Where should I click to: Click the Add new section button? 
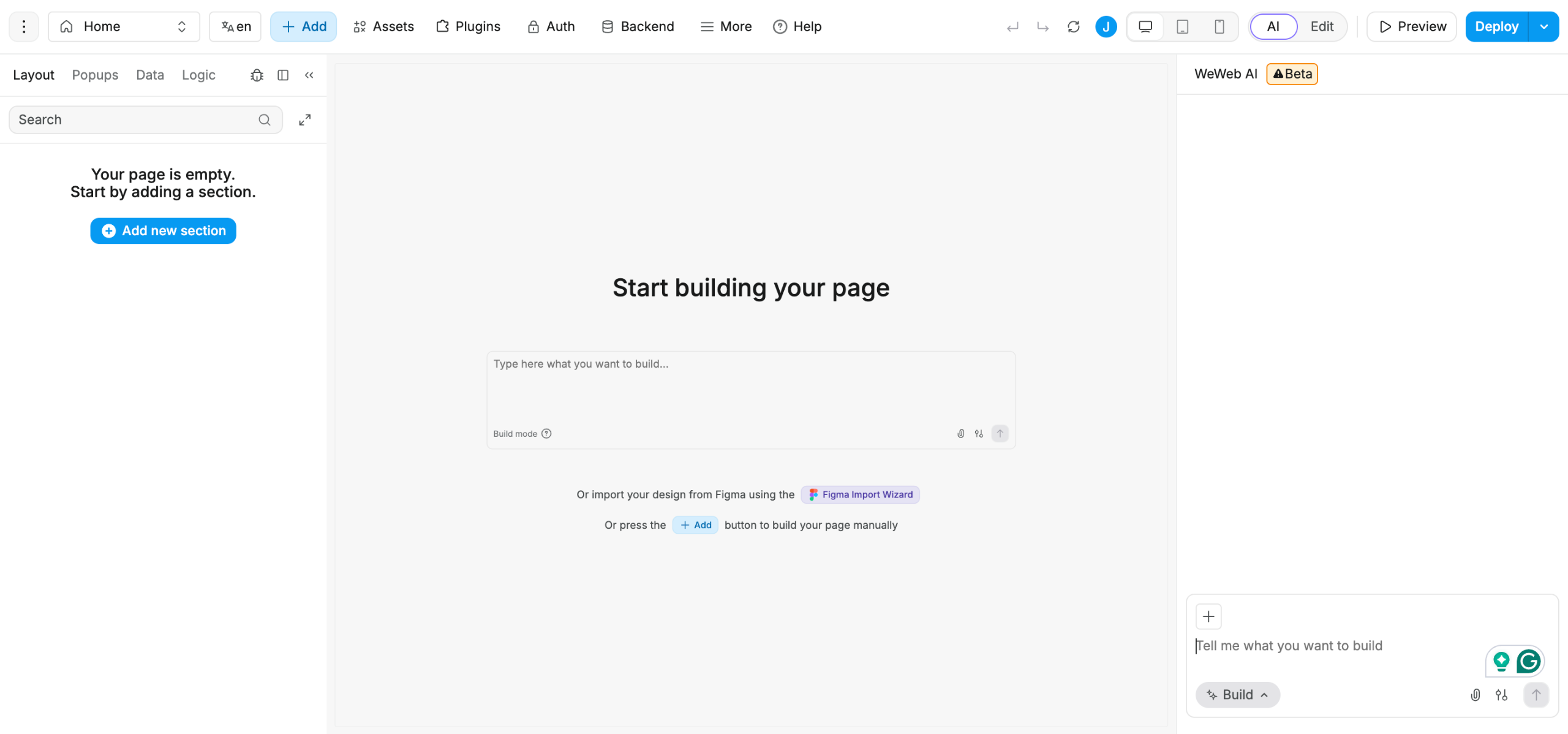pos(163,230)
